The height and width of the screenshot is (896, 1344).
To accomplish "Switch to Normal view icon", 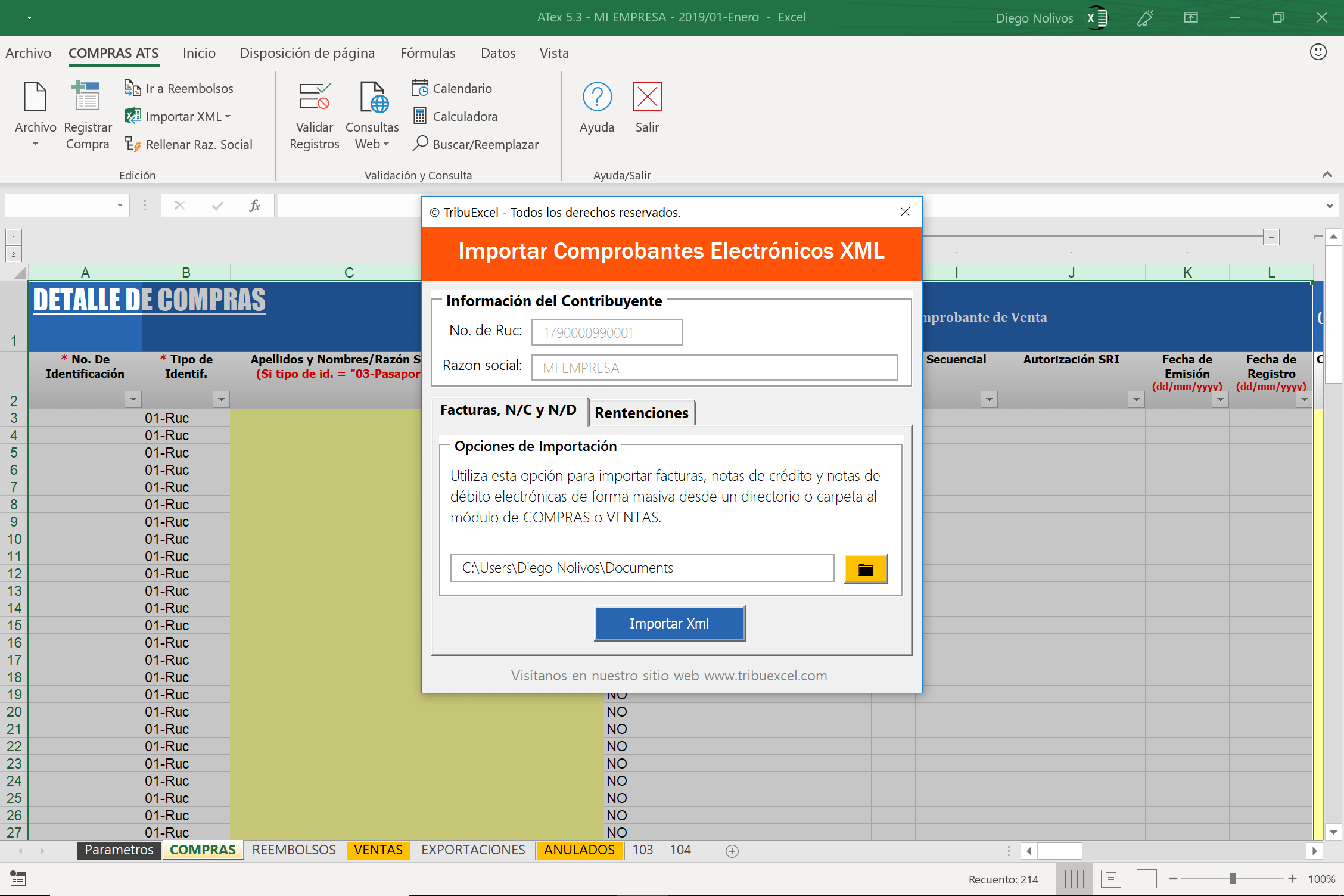I will (x=1074, y=879).
